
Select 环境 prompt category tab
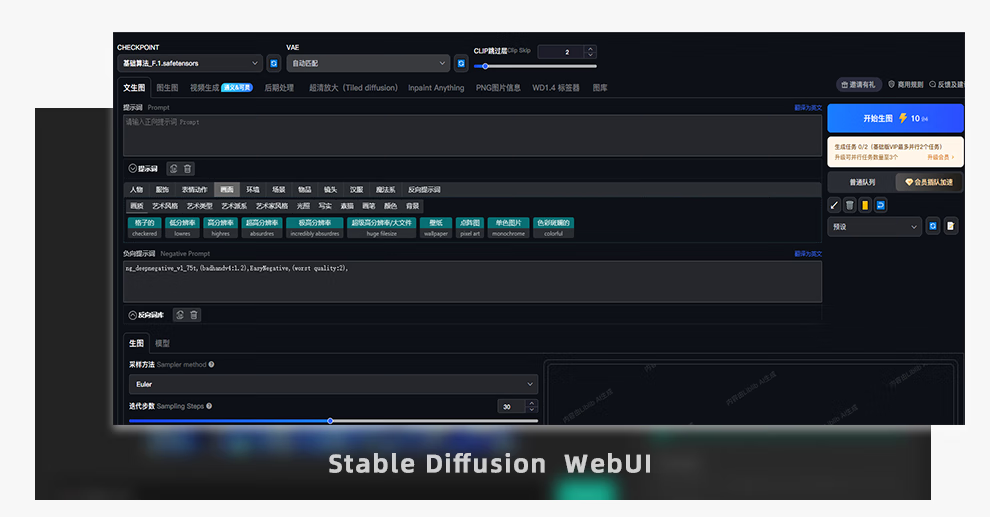(x=253, y=189)
